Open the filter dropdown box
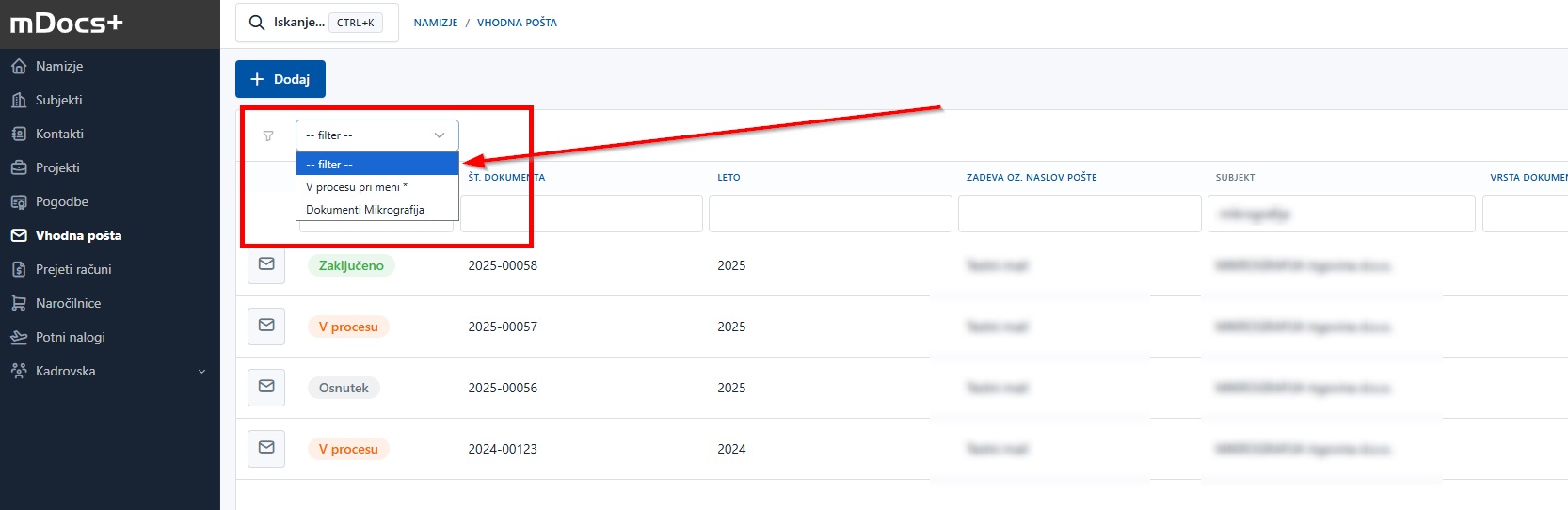This screenshot has height=510, width=1568. tap(376, 135)
